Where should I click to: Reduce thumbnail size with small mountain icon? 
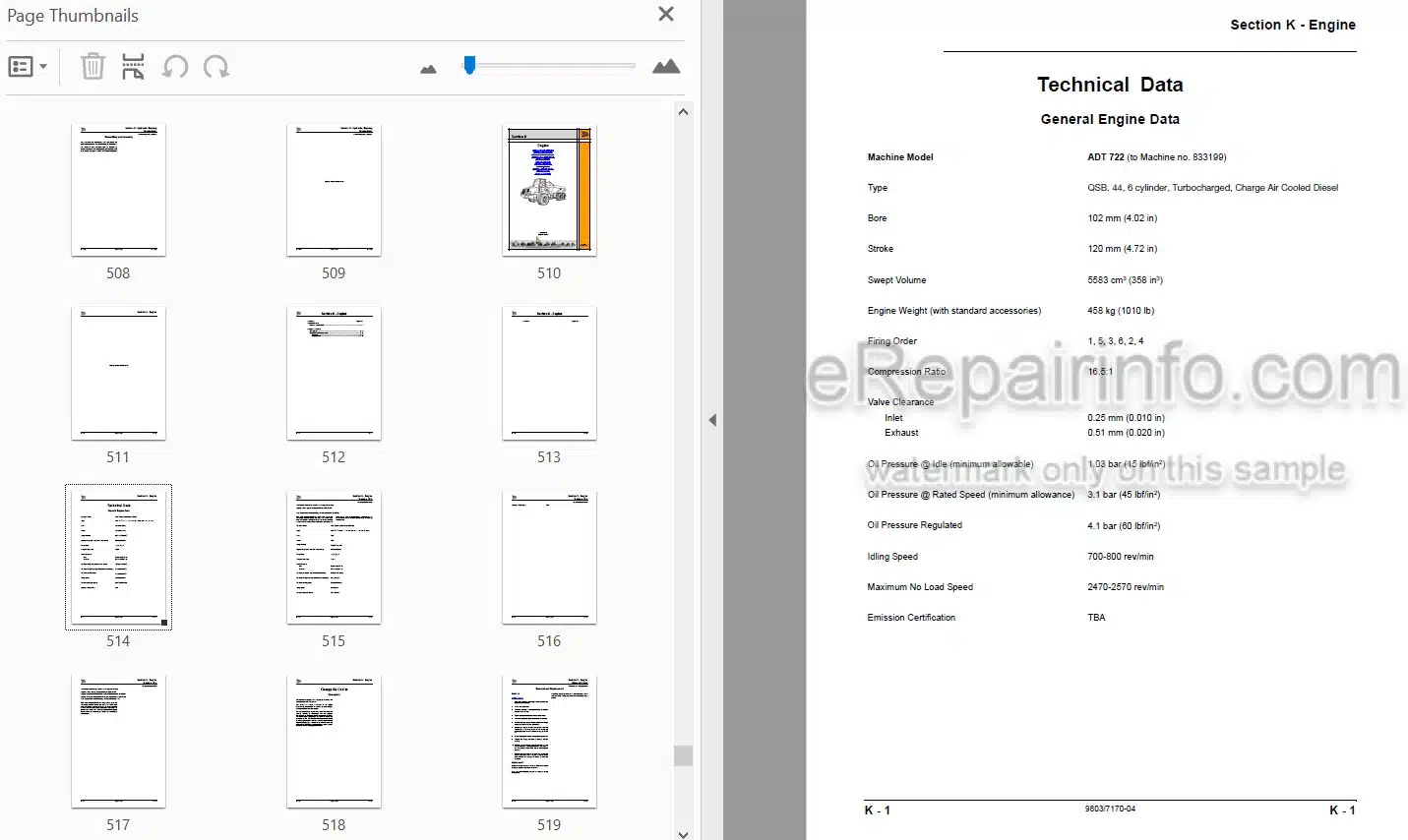[428, 69]
